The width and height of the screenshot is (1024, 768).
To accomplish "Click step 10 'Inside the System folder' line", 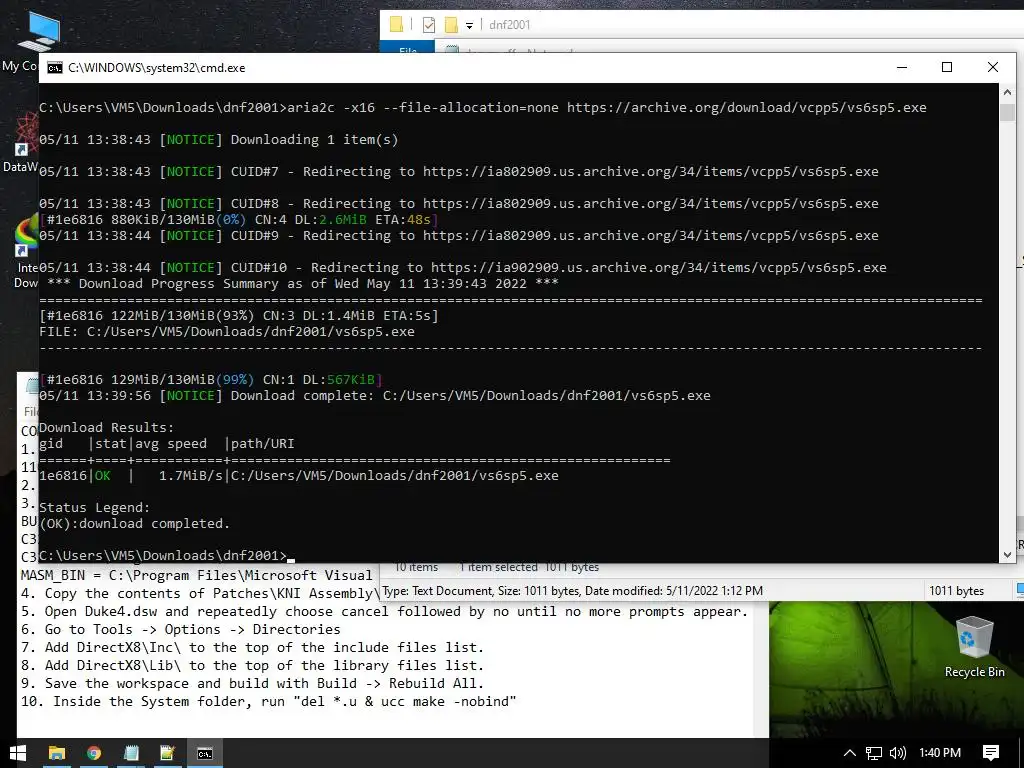I will click(268, 701).
